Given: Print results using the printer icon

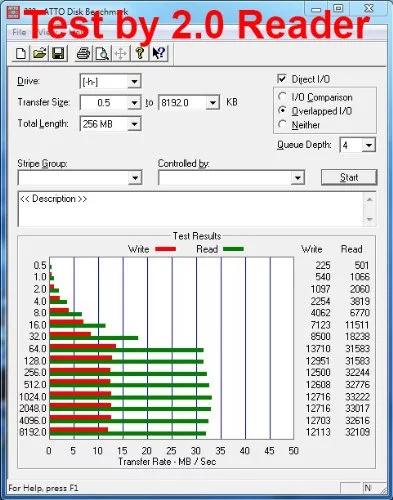Looking at the screenshot, I should (x=83, y=53).
